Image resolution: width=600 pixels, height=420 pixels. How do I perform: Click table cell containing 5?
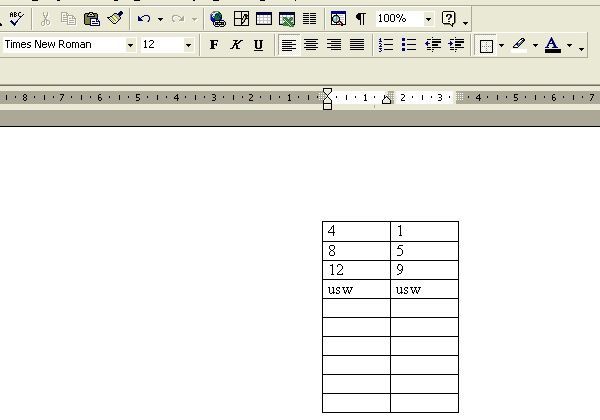point(424,251)
